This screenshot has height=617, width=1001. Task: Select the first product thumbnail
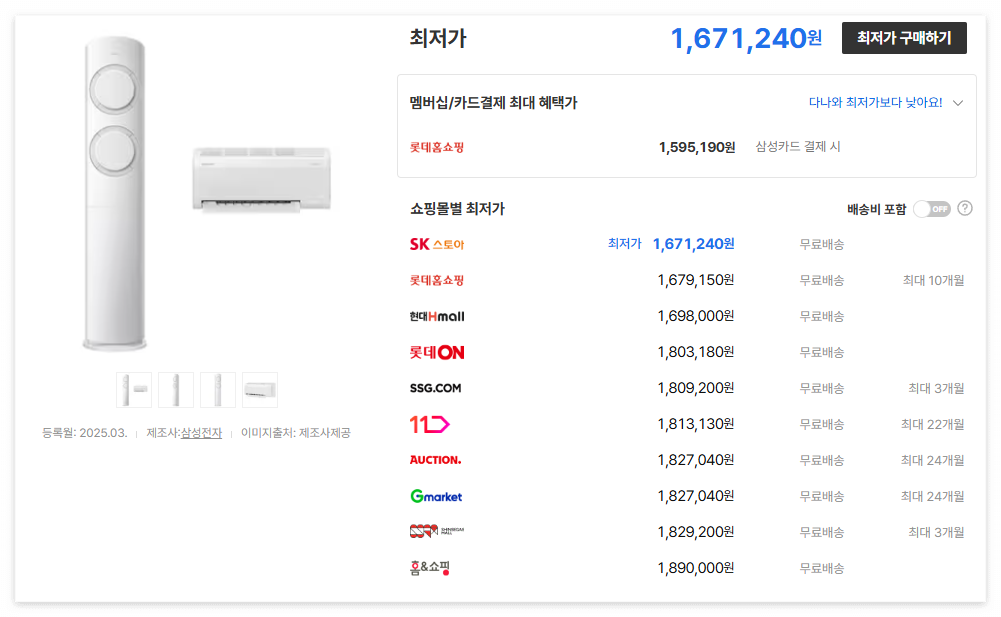[x=133, y=389]
